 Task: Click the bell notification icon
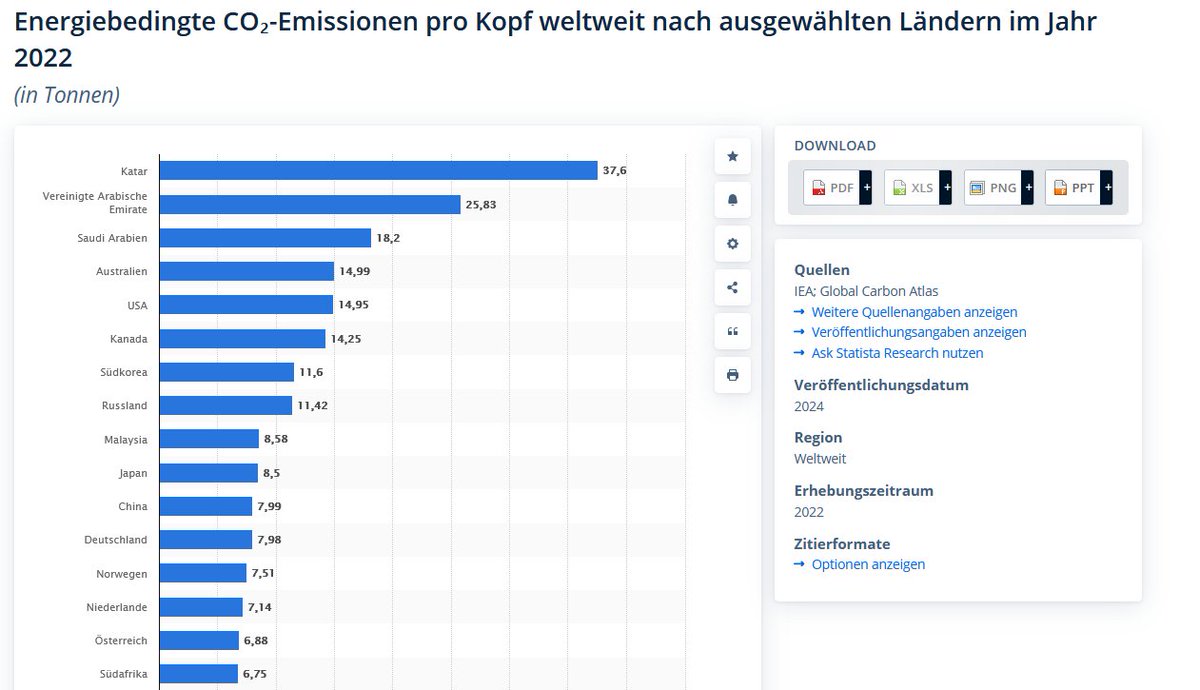pyautogui.click(x=732, y=200)
